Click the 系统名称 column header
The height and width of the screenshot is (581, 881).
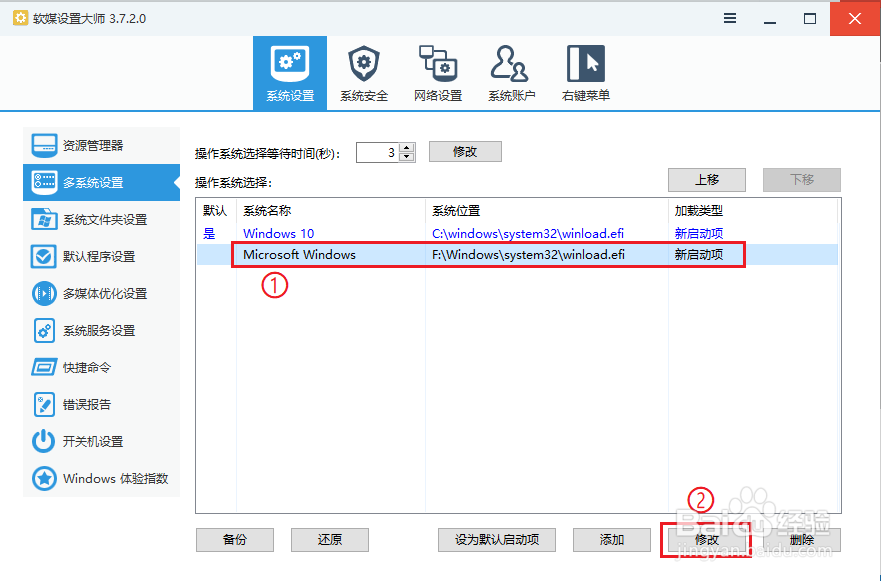pos(331,211)
